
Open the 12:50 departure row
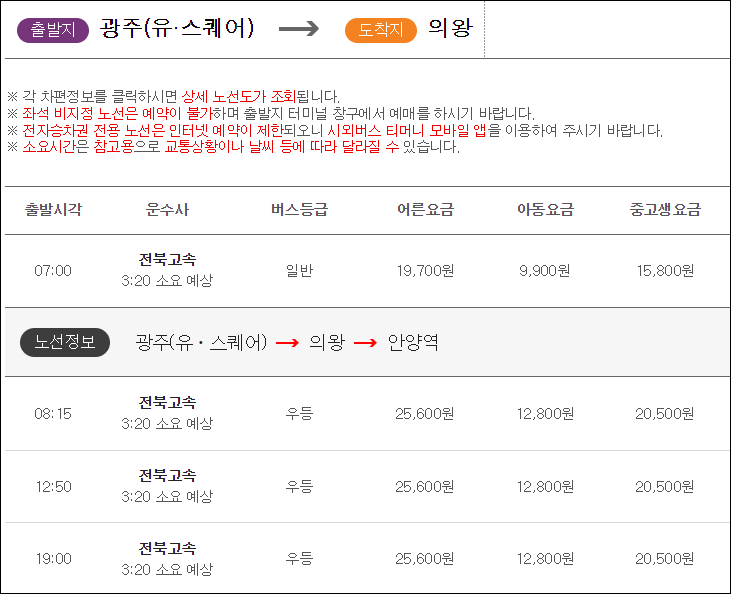[x=366, y=486]
